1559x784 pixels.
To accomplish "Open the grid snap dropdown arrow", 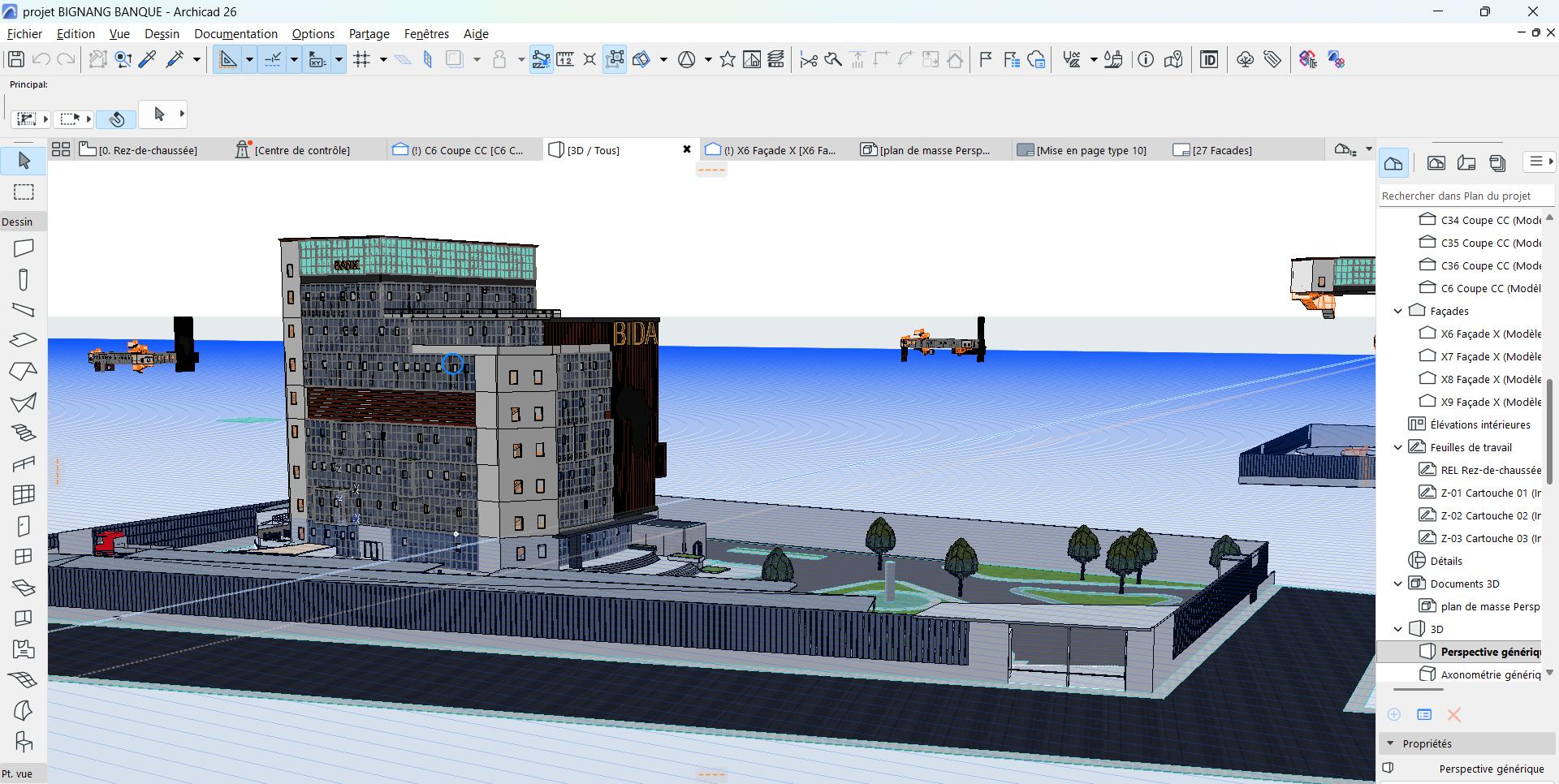I will coord(383,59).
